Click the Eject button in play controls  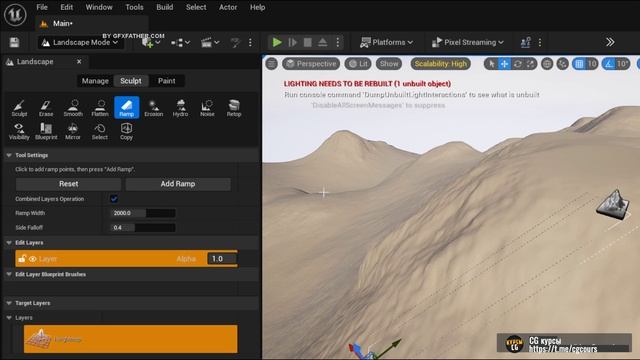point(322,42)
